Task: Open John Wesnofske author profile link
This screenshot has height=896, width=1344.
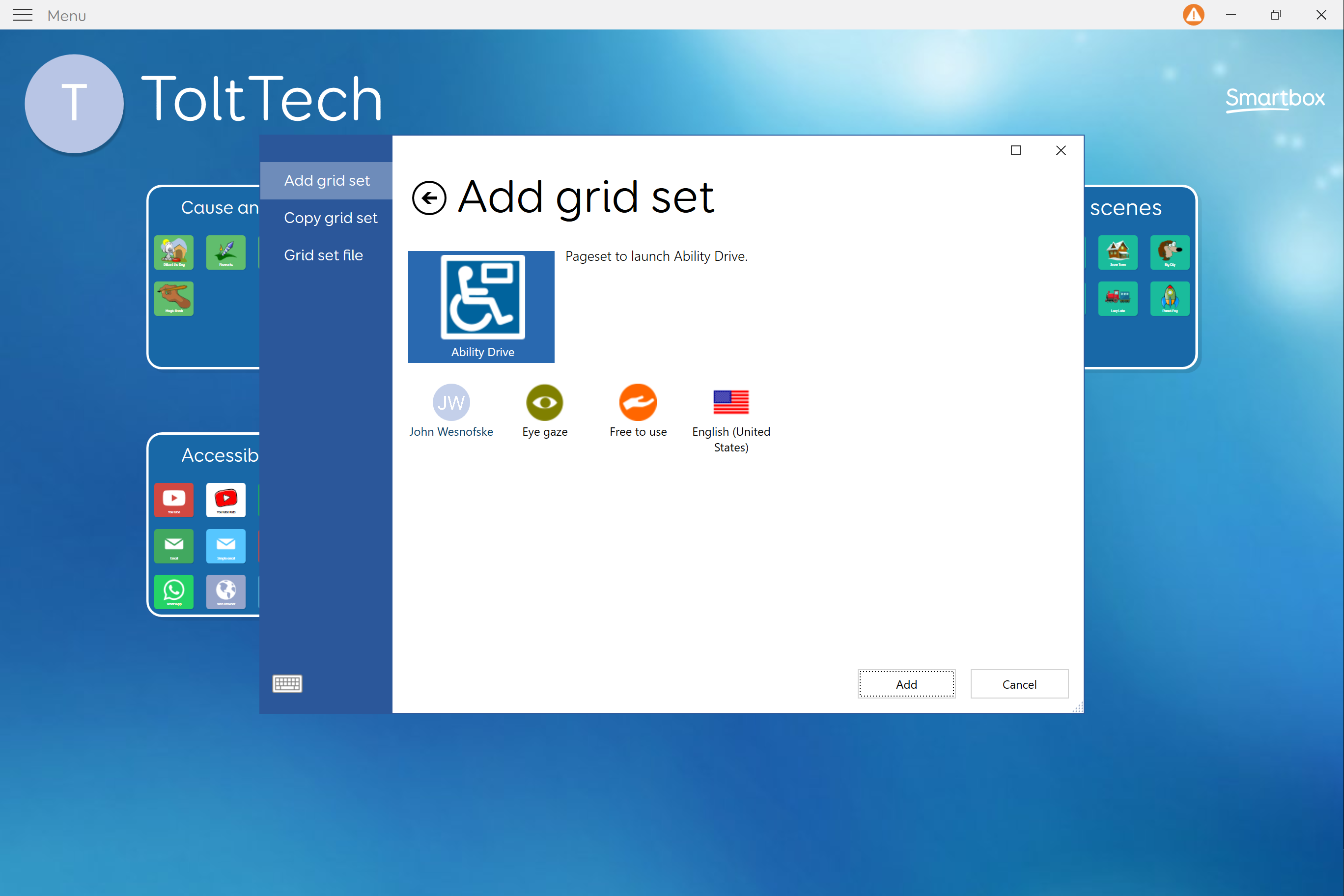Action: coord(450,431)
